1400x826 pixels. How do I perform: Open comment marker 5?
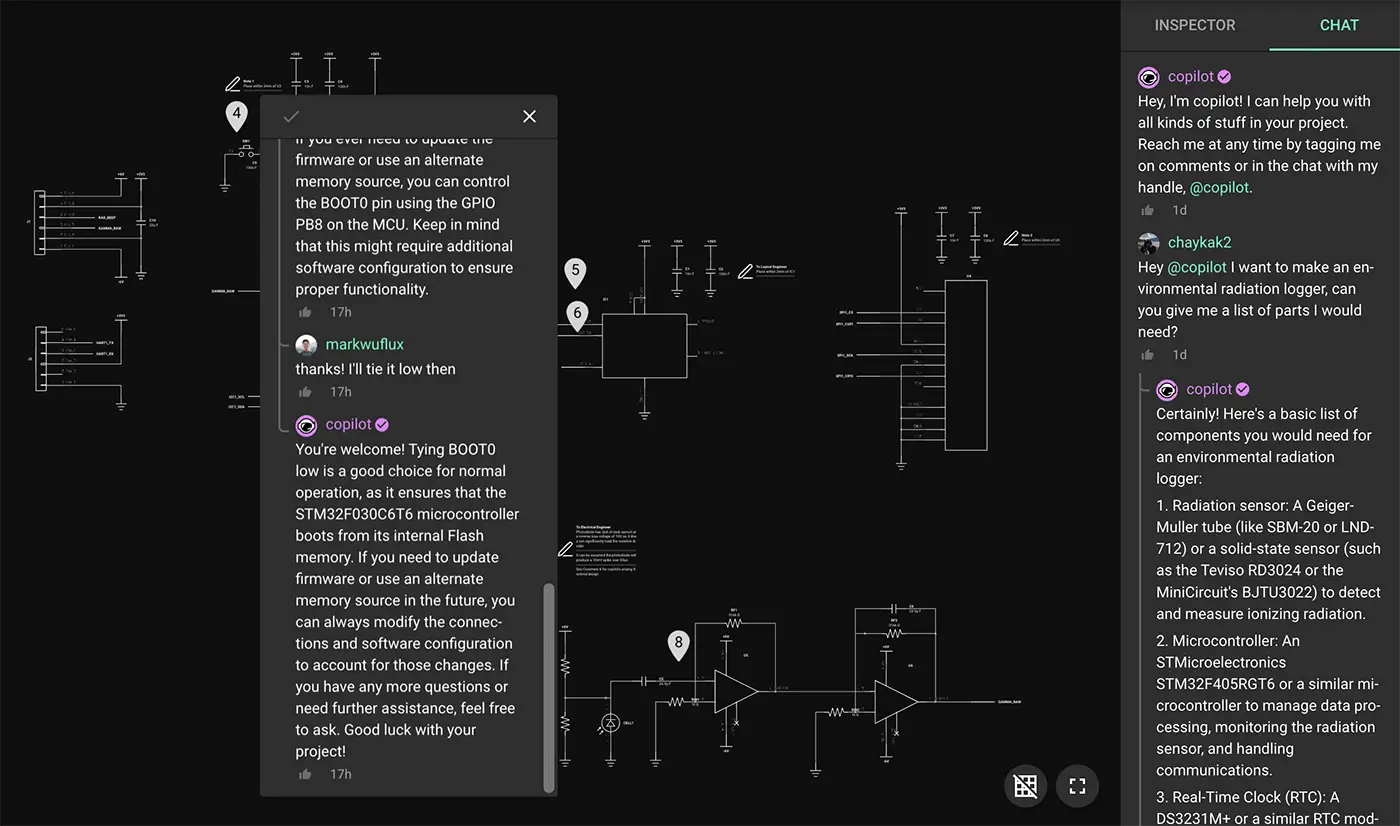pos(576,271)
